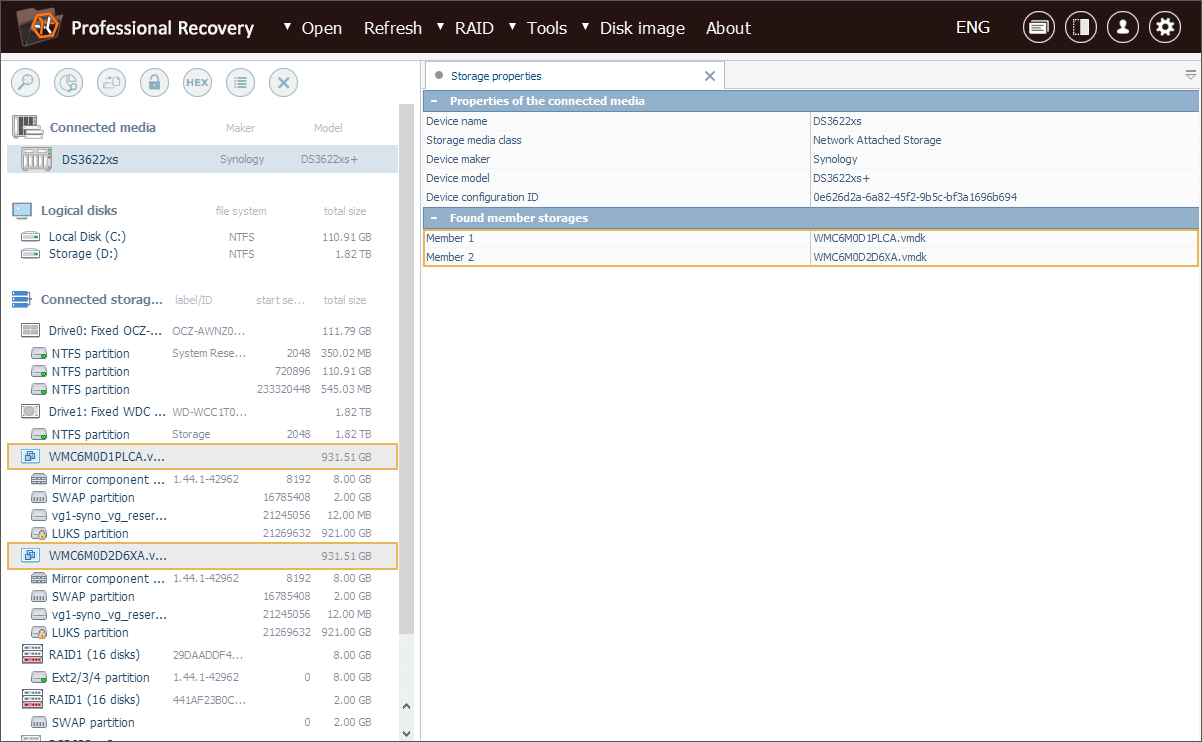Screen dimensions: 1202x742
Task: Select the NTFS partition labeled Storage
Action: tap(202, 434)
